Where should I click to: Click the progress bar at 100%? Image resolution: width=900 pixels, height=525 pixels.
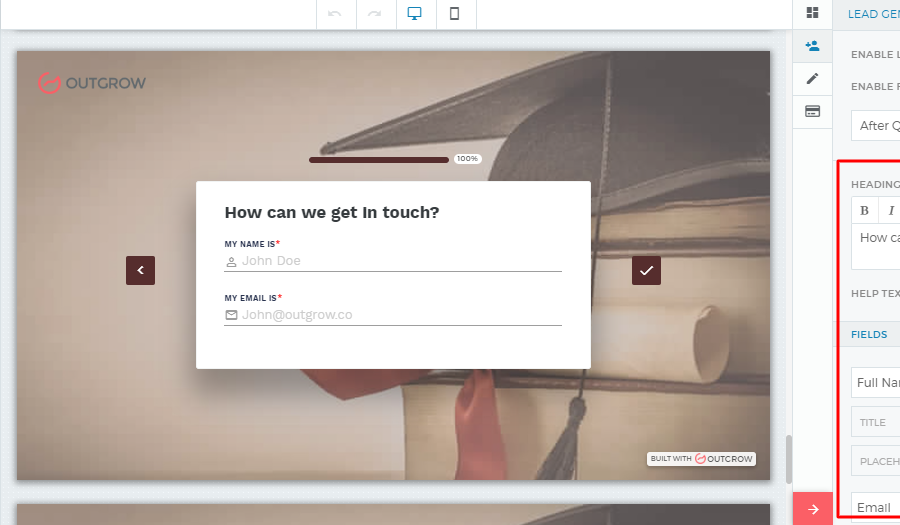coord(379,159)
